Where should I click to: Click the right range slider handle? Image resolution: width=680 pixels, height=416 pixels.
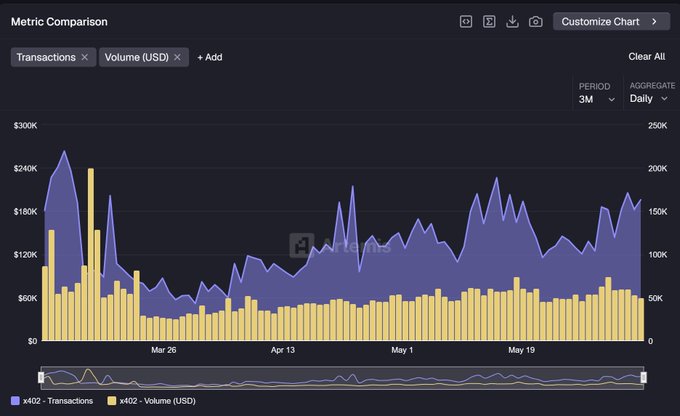click(x=644, y=377)
